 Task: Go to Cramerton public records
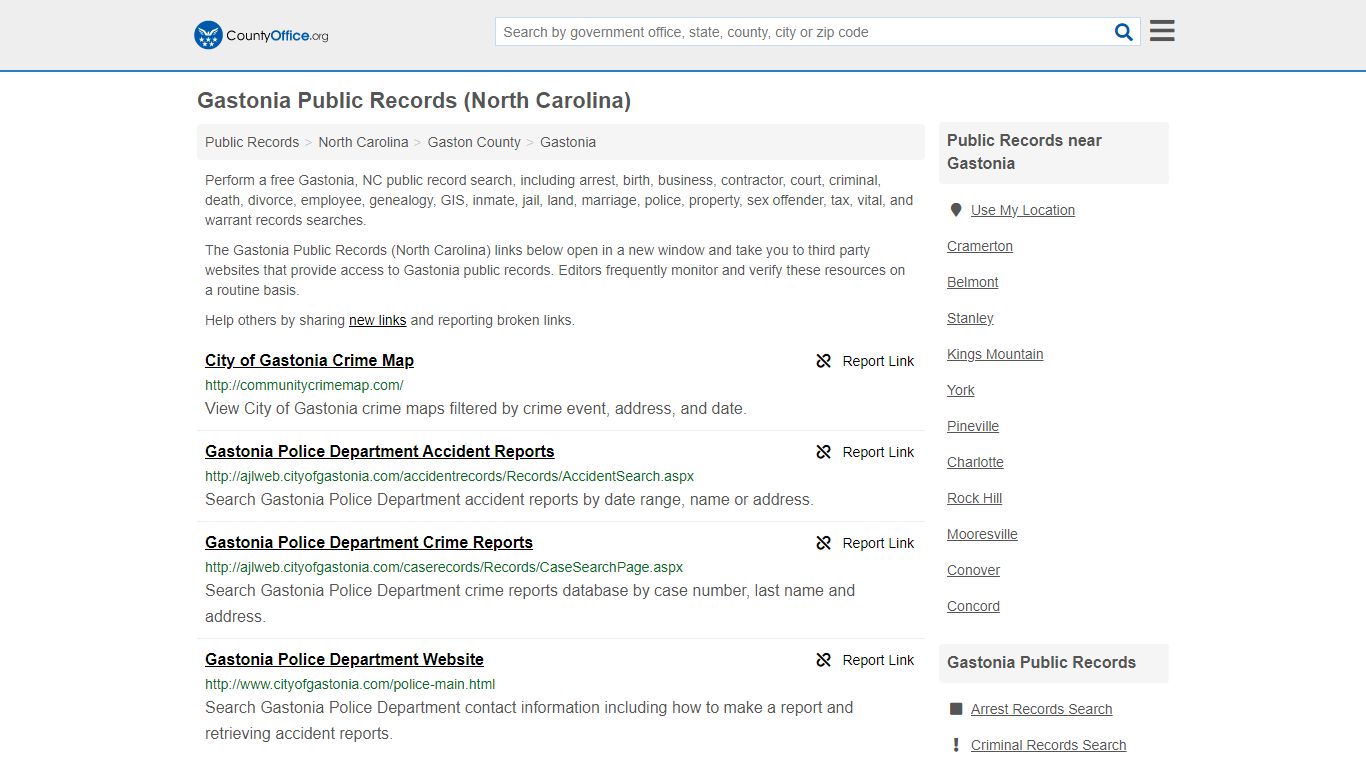pyautogui.click(x=980, y=246)
